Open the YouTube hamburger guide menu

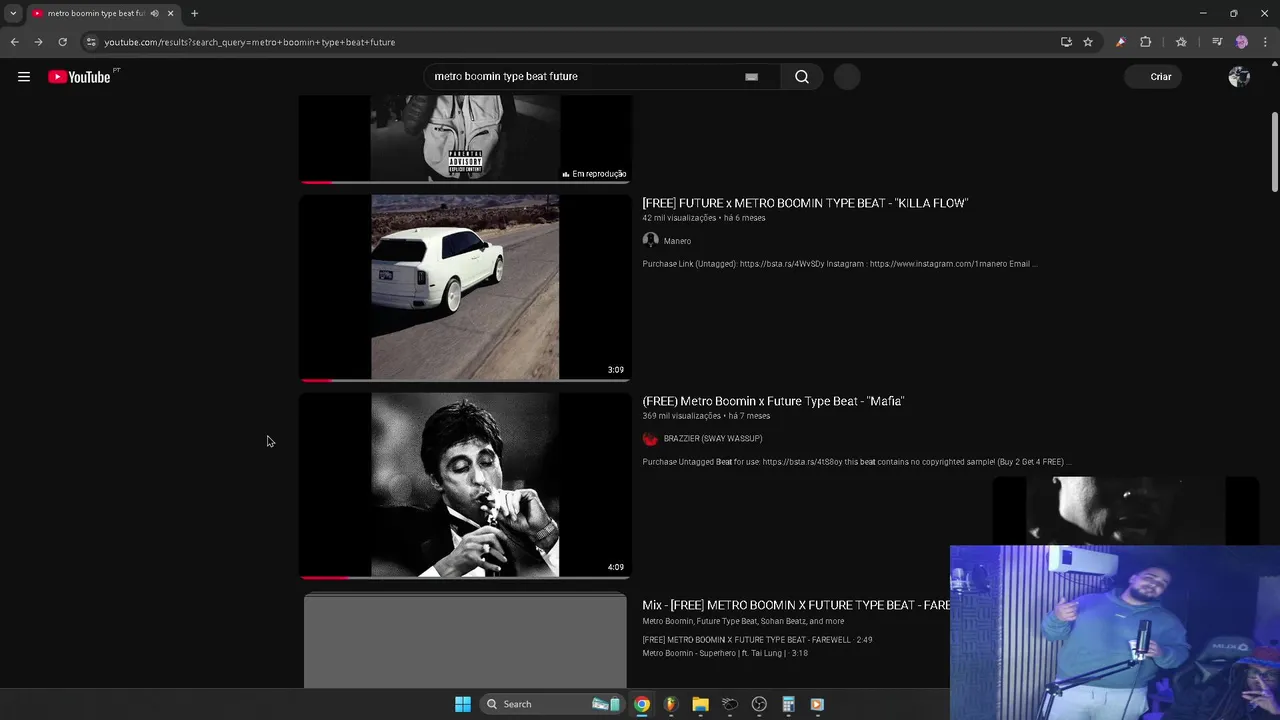tap(24, 77)
